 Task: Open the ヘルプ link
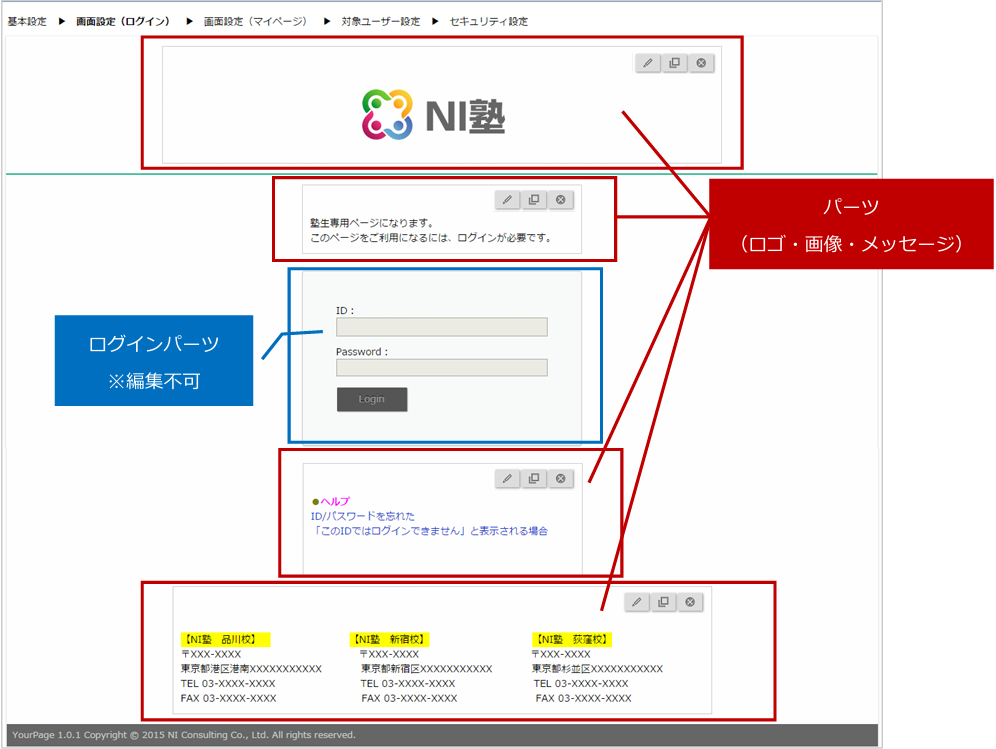(x=335, y=501)
